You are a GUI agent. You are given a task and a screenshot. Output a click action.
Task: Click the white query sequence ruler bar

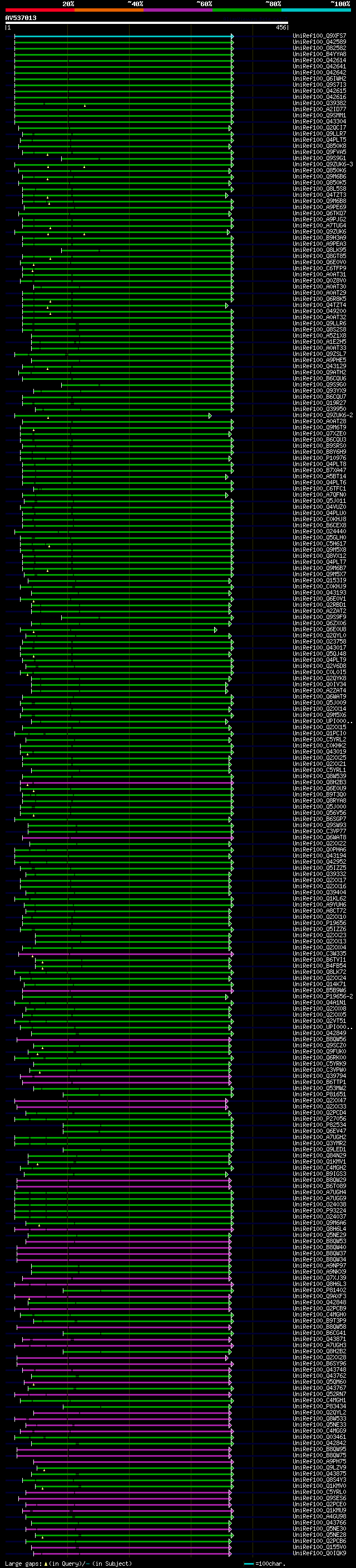pyautogui.click(x=146, y=23)
